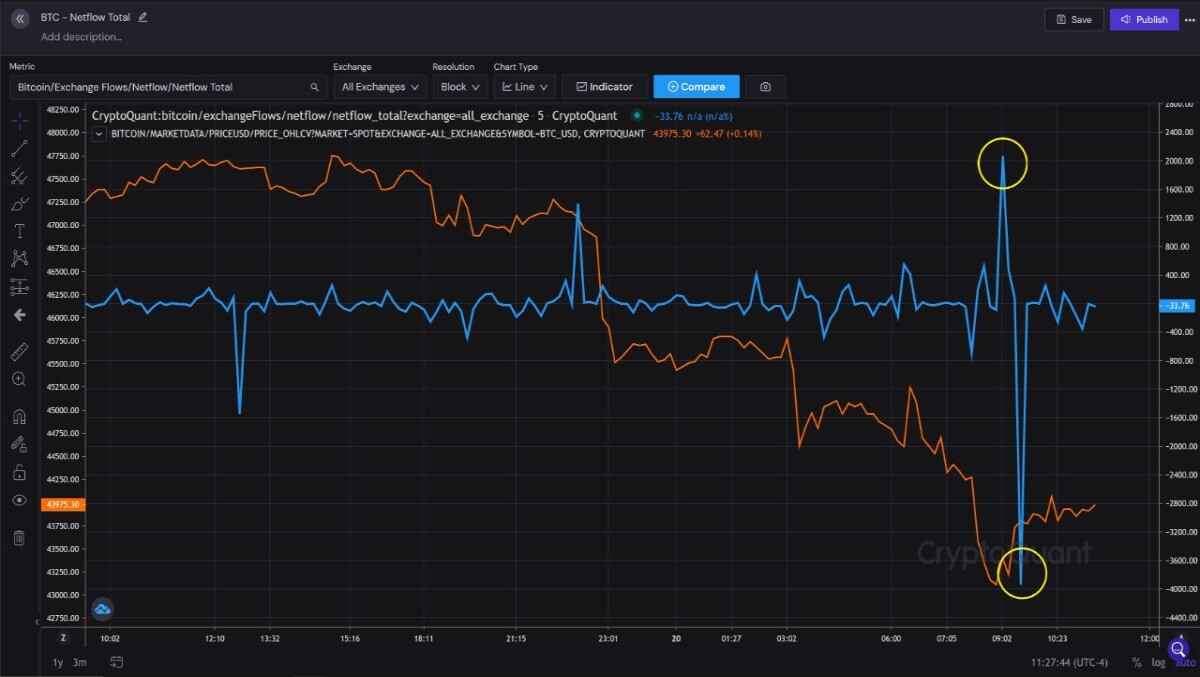
Task: Click the blue Compare button
Action: [x=696, y=87]
